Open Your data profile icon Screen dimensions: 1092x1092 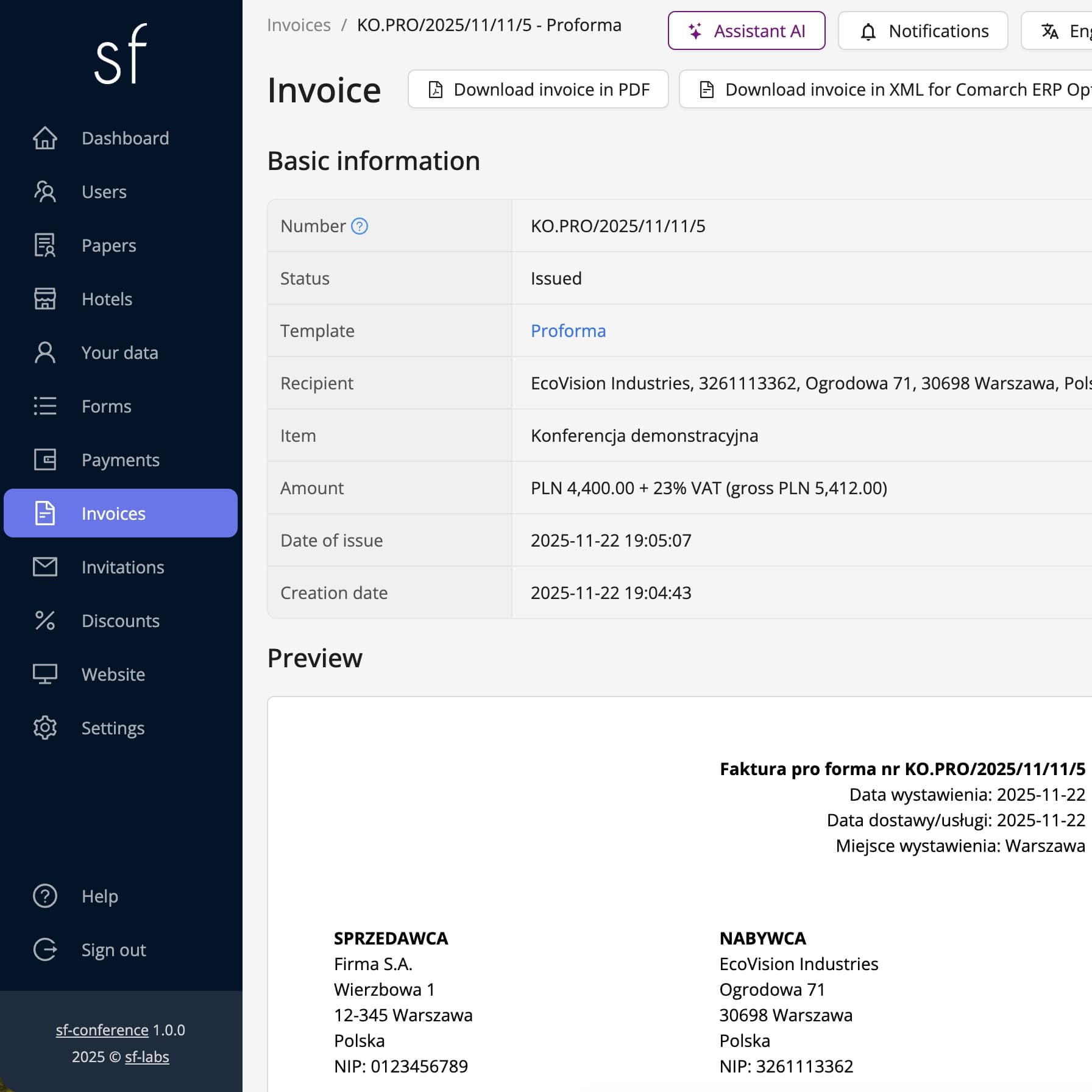(x=44, y=352)
